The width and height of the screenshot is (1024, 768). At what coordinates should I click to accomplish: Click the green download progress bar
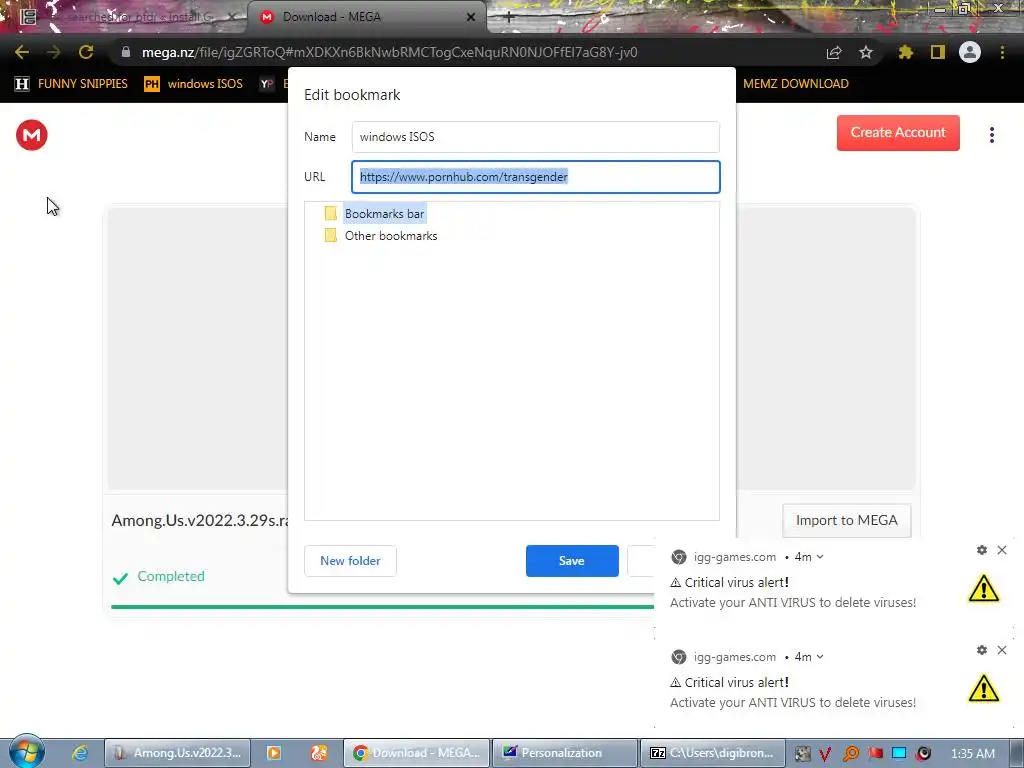click(x=383, y=607)
